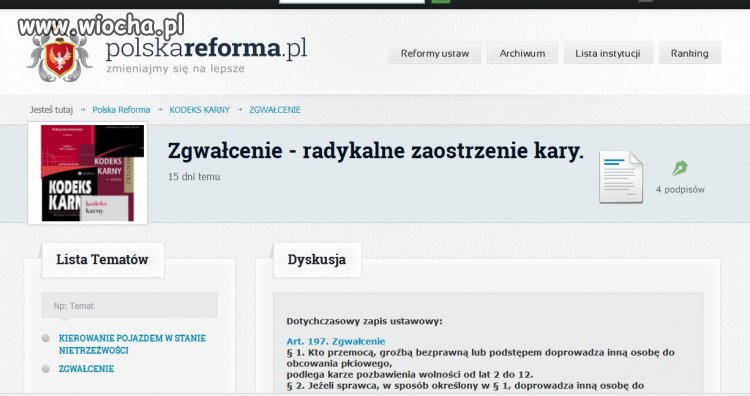Click bullet beside Kierowanie pojazdem topic
This screenshot has height=396, width=750.
point(46,338)
